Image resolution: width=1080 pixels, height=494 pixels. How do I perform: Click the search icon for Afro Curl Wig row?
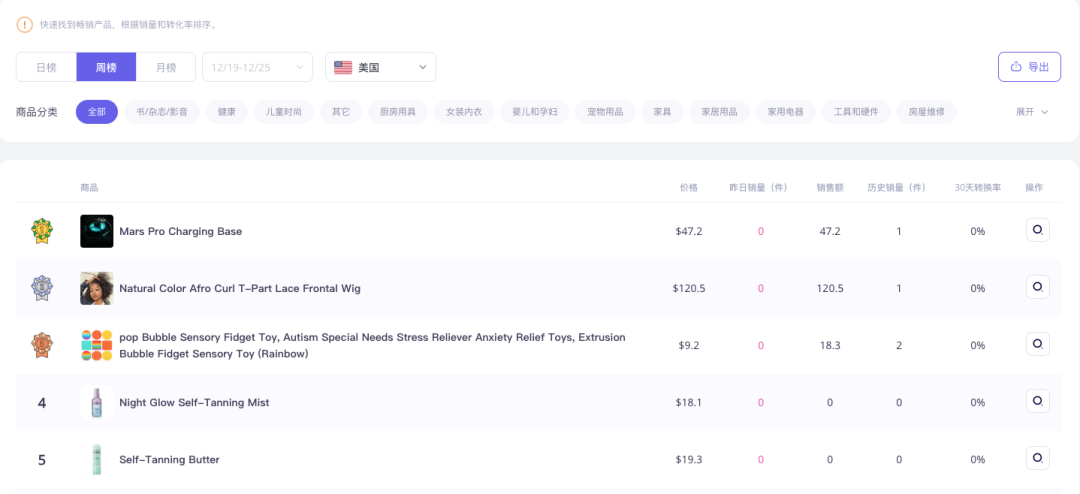tap(1037, 287)
